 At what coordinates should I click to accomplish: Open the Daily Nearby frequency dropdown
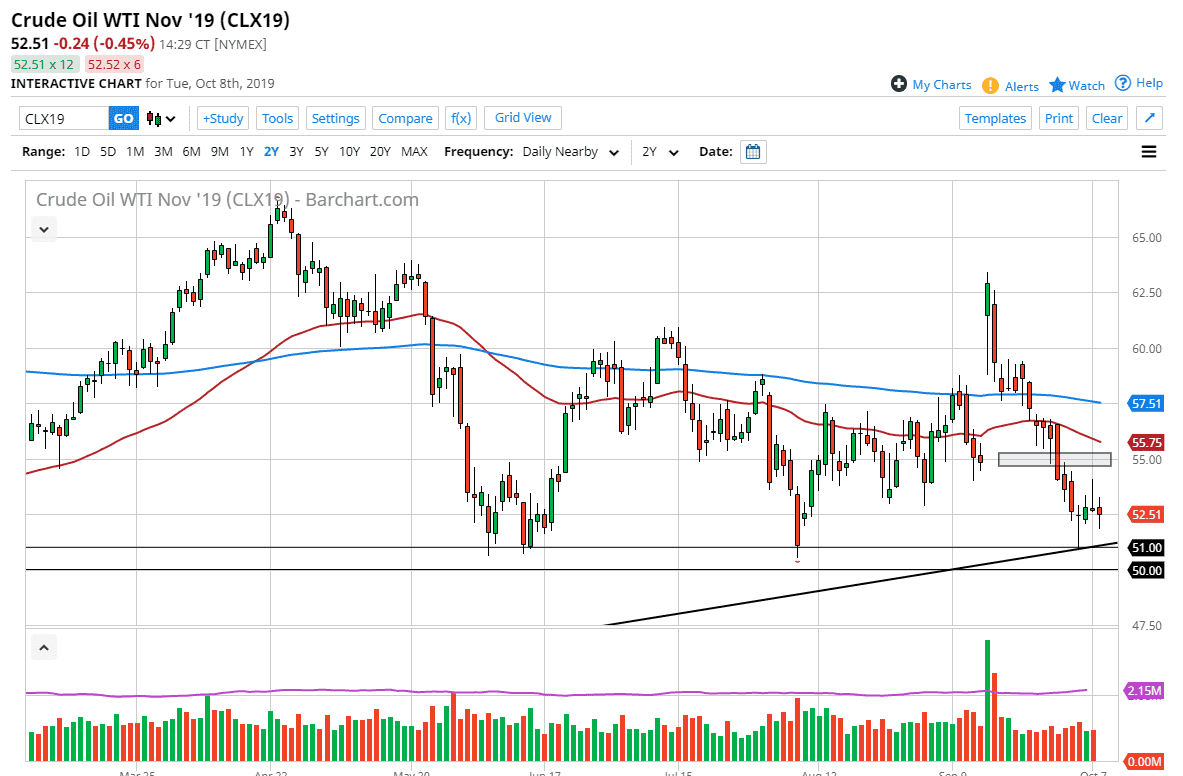pos(569,151)
